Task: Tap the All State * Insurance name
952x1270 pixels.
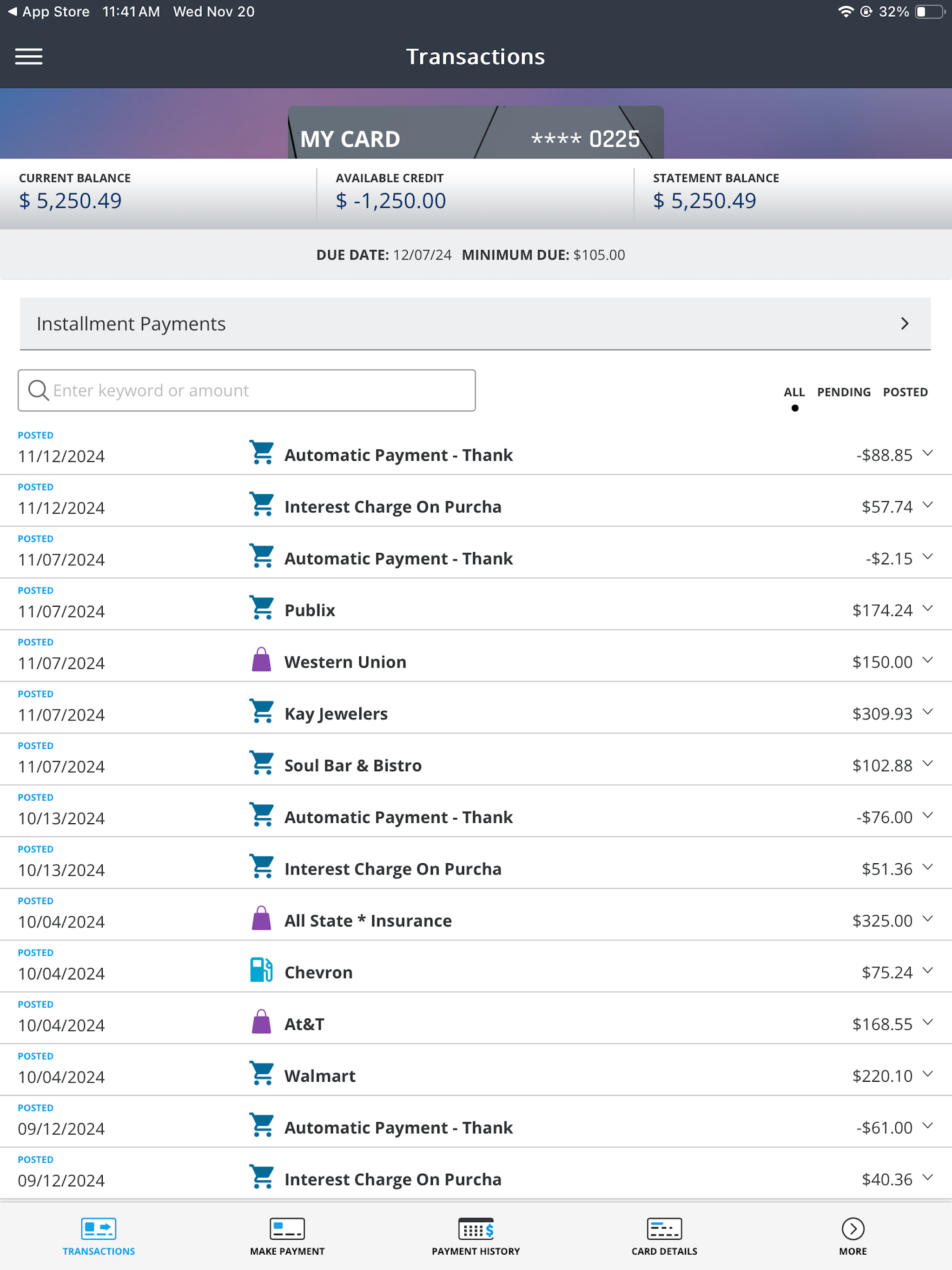Action: pos(368,920)
